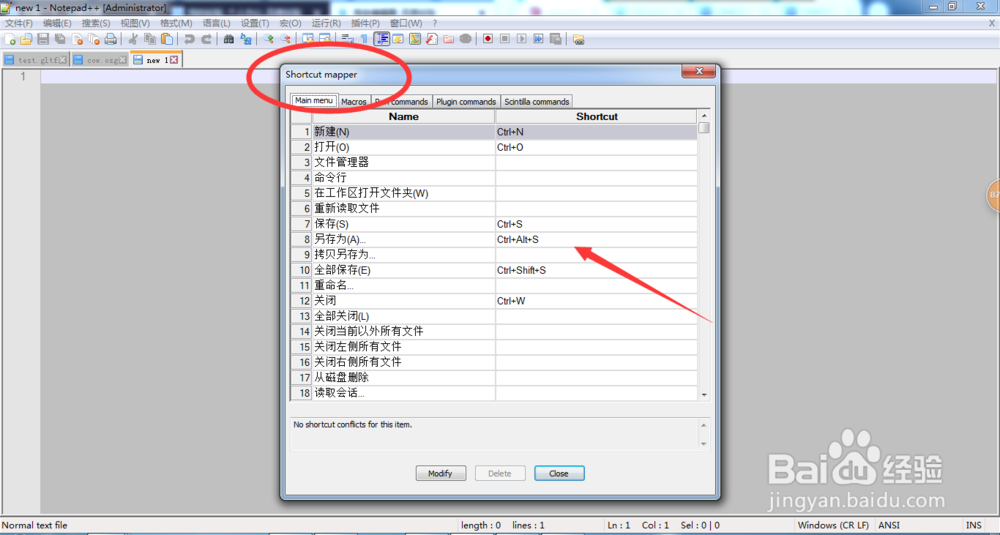Click the Copy toolbar icon
This screenshot has width=1000, height=535.
pos(150,39)
